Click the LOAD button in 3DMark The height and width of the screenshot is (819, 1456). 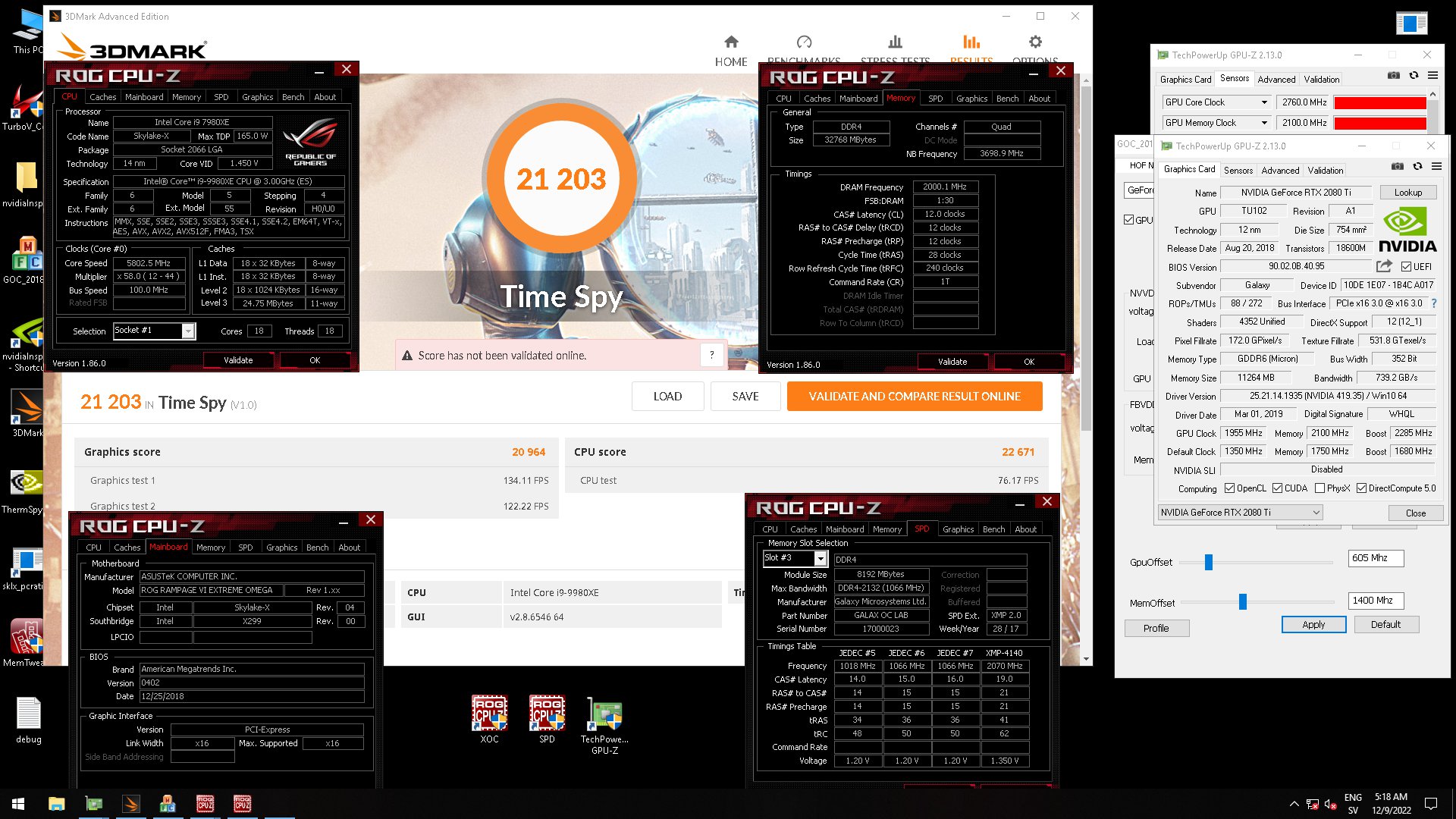tap(667, 397)
